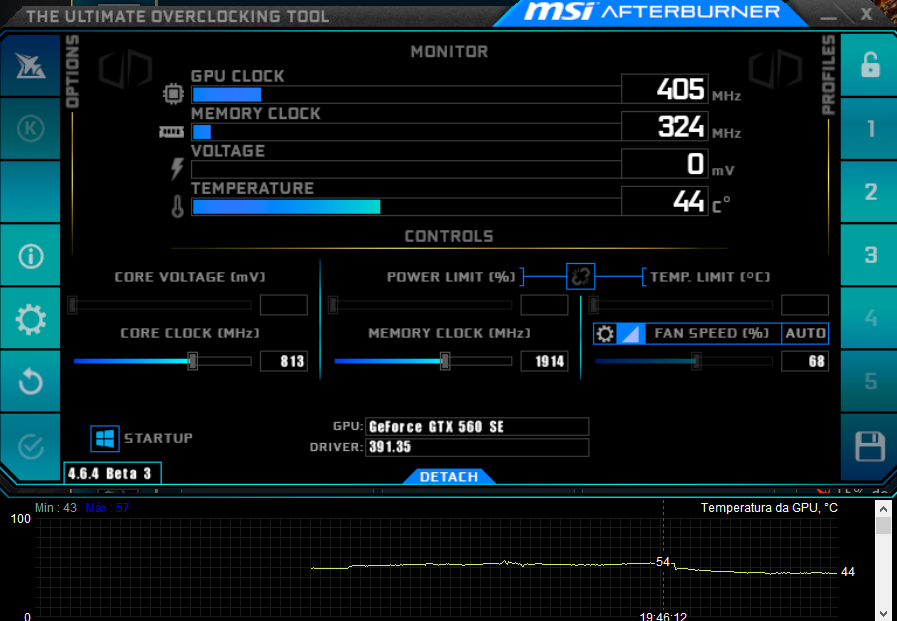Viewport: 897px width, 621px height.
Task: Open the PROFILES vertical label
Action: click(x=828, y=74)
